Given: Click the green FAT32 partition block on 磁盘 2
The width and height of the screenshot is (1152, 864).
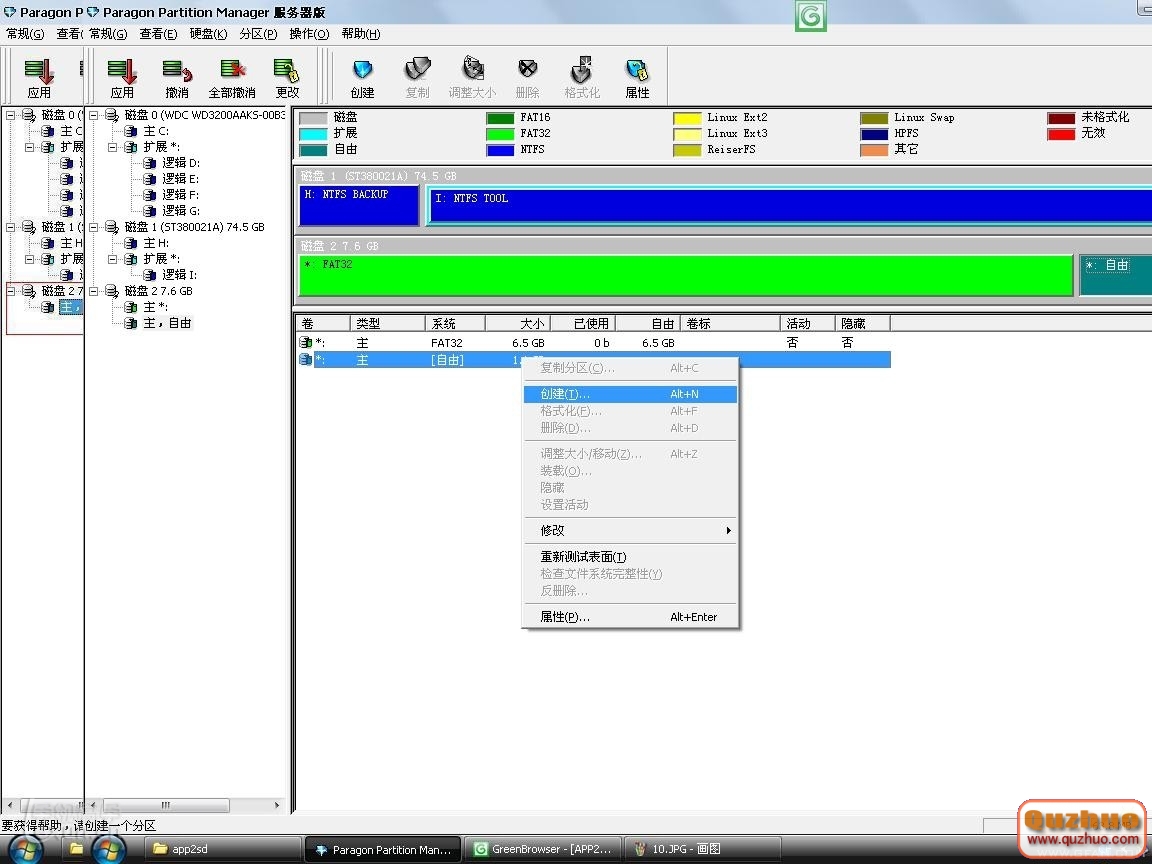Looking at the screenshot, I should click(x=685, y=276).
